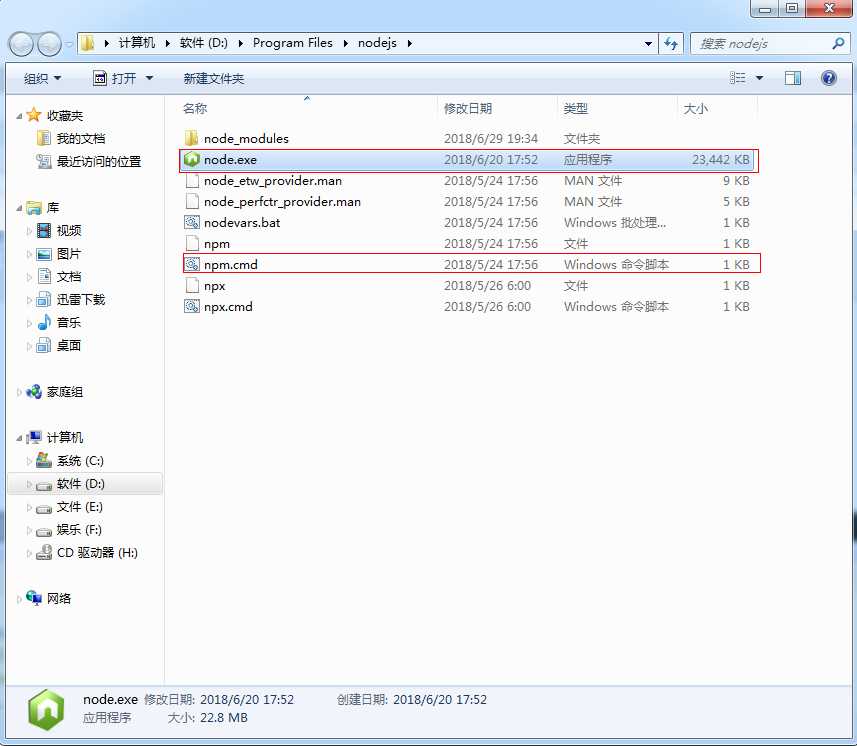Select the node_perfctr_provider.man file name

click(x=282, y=202)
